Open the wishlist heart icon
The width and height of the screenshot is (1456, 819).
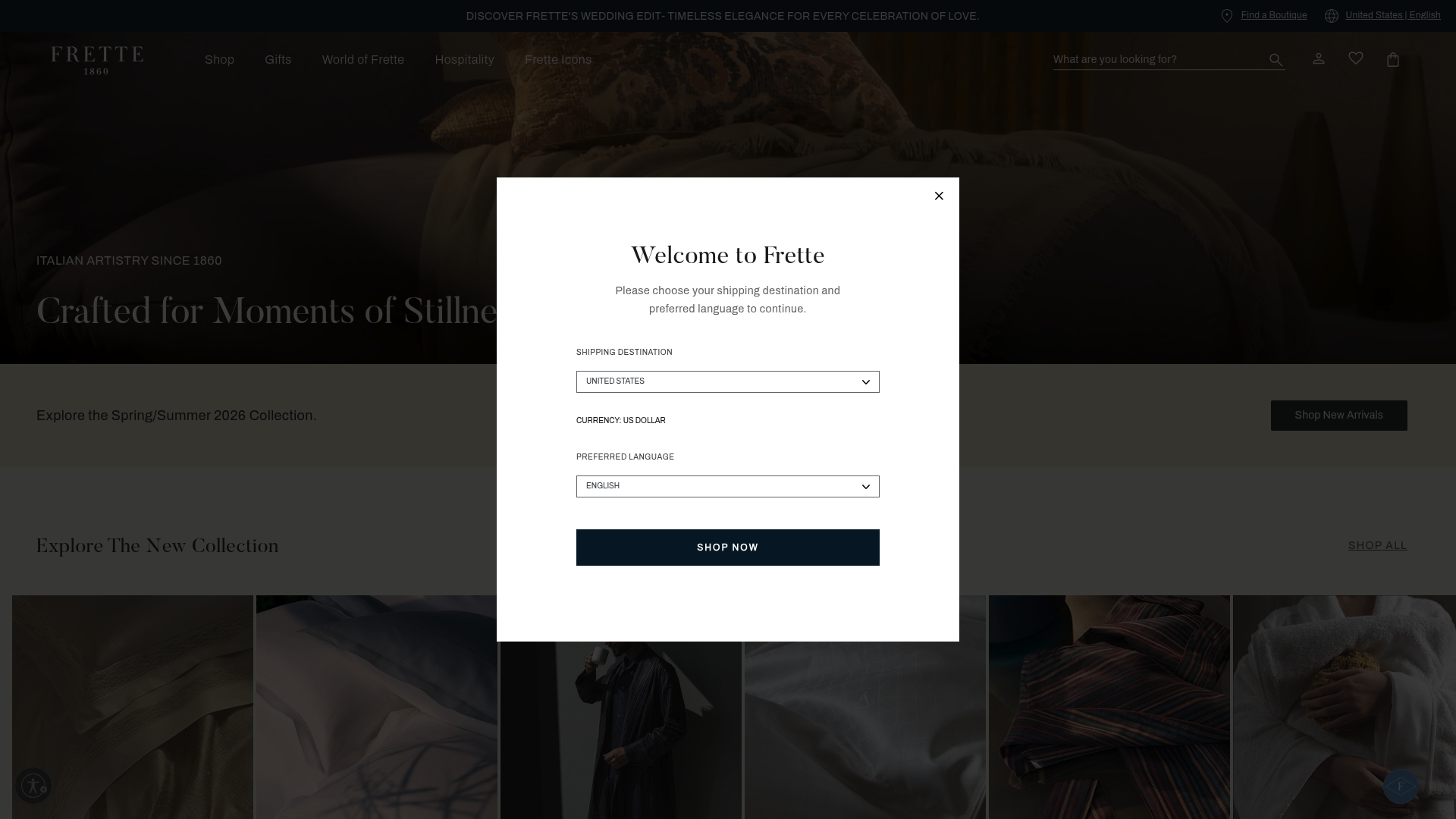(1356, 58)
